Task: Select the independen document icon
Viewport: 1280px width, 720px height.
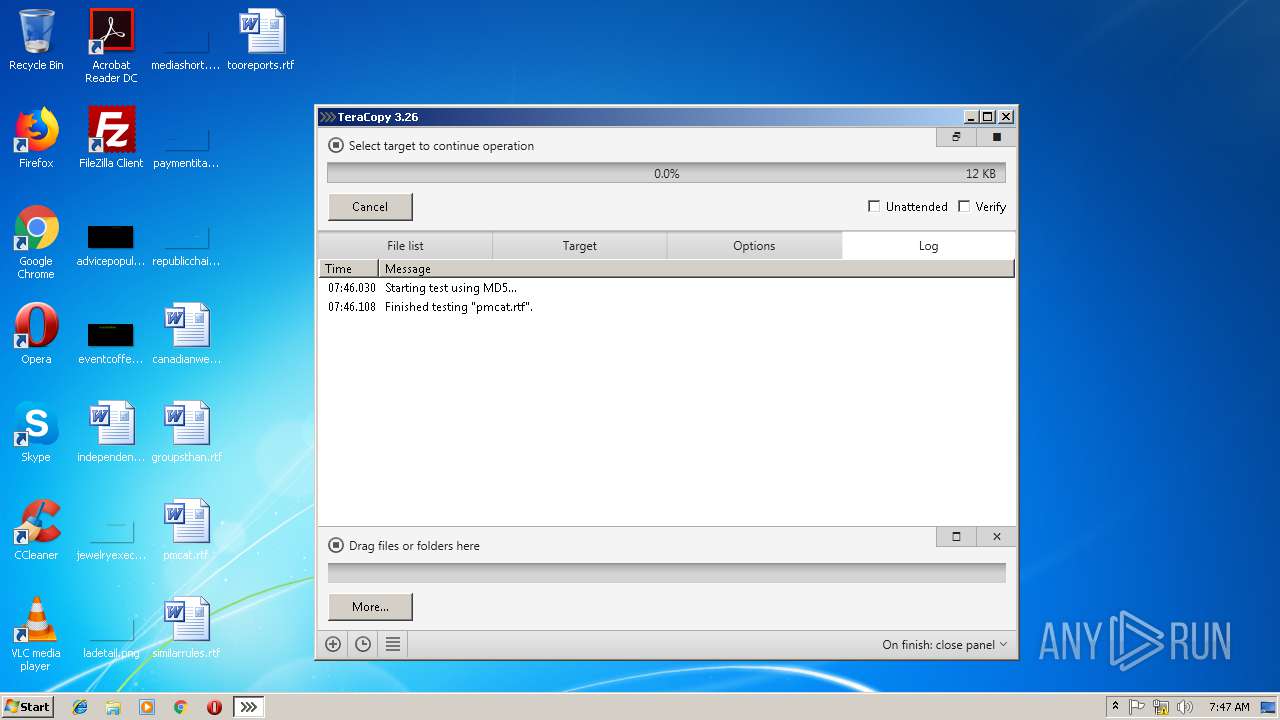Action: [x=111, y=432]
